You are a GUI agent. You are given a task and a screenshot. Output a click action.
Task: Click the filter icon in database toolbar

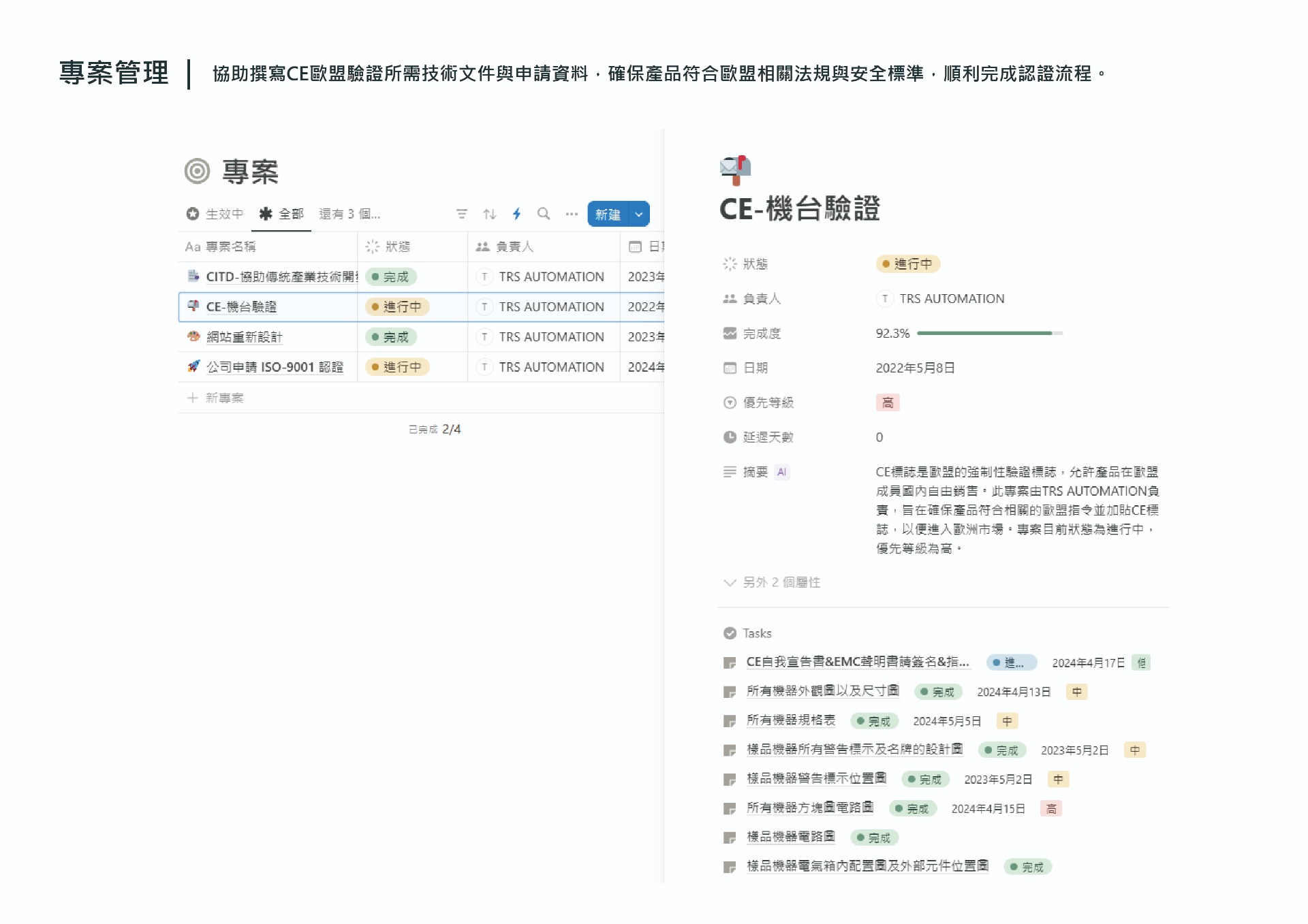click(462, 214)
